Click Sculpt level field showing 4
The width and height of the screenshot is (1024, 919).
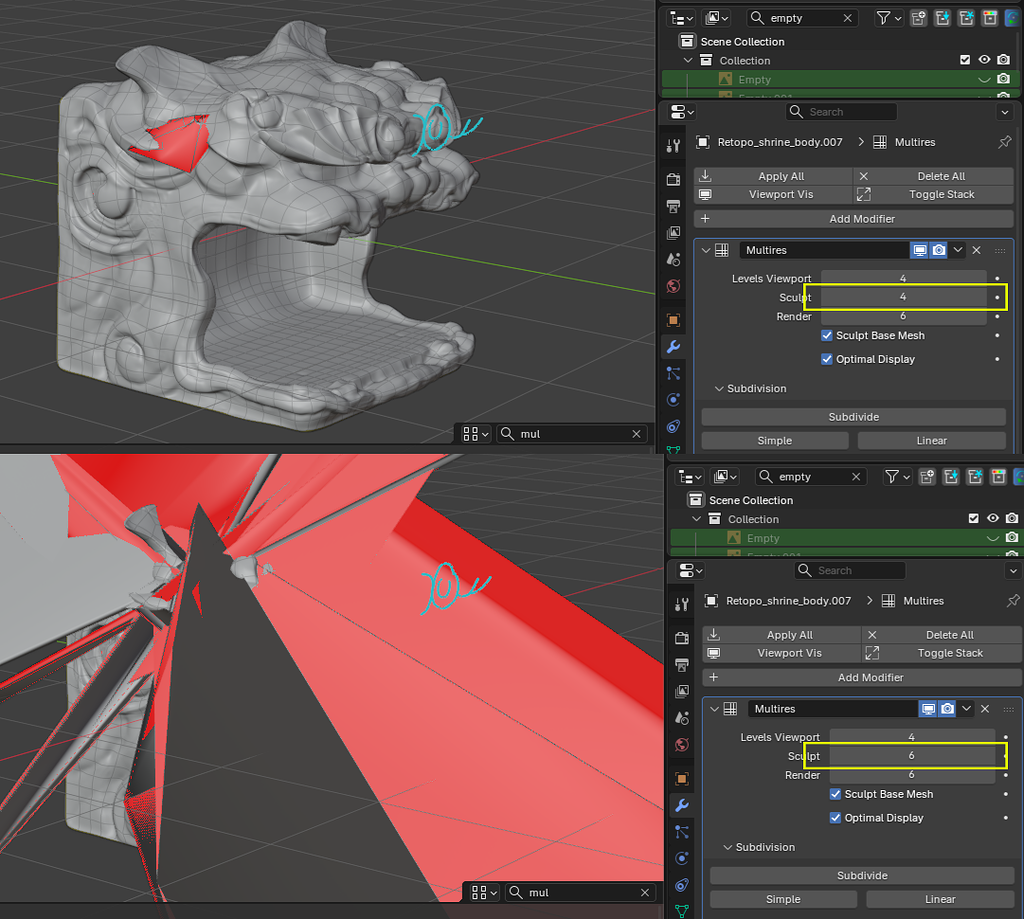pos(903,297)
